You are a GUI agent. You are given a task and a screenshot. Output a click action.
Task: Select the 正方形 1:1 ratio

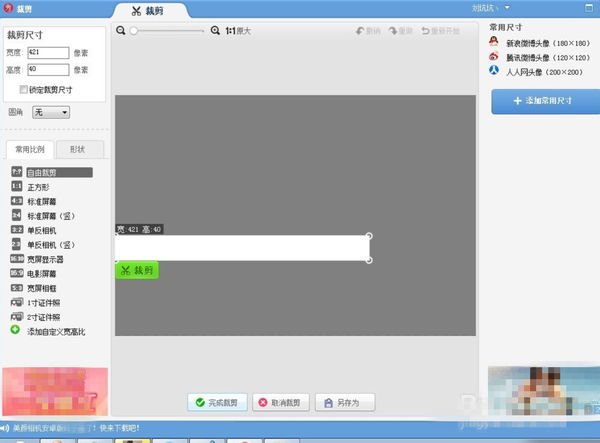(31, 187)
